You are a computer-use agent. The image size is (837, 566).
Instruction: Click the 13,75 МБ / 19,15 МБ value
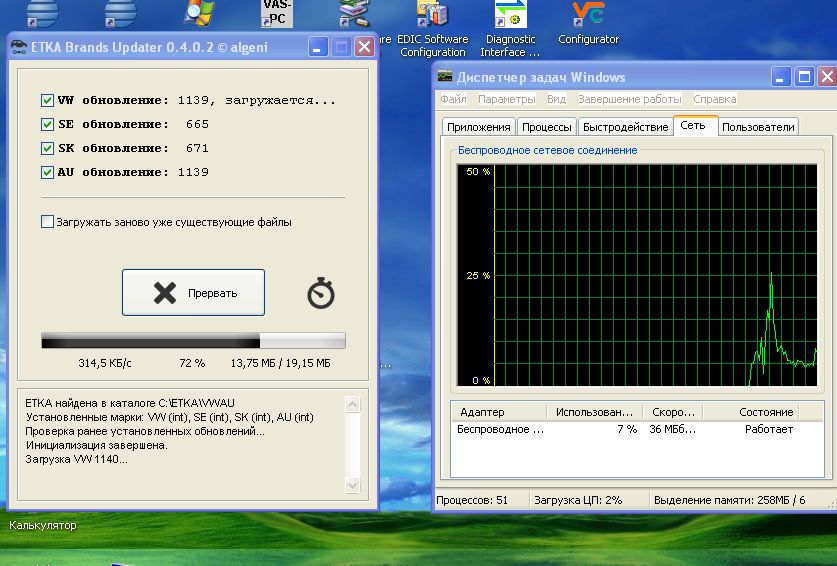pos(280,363)
